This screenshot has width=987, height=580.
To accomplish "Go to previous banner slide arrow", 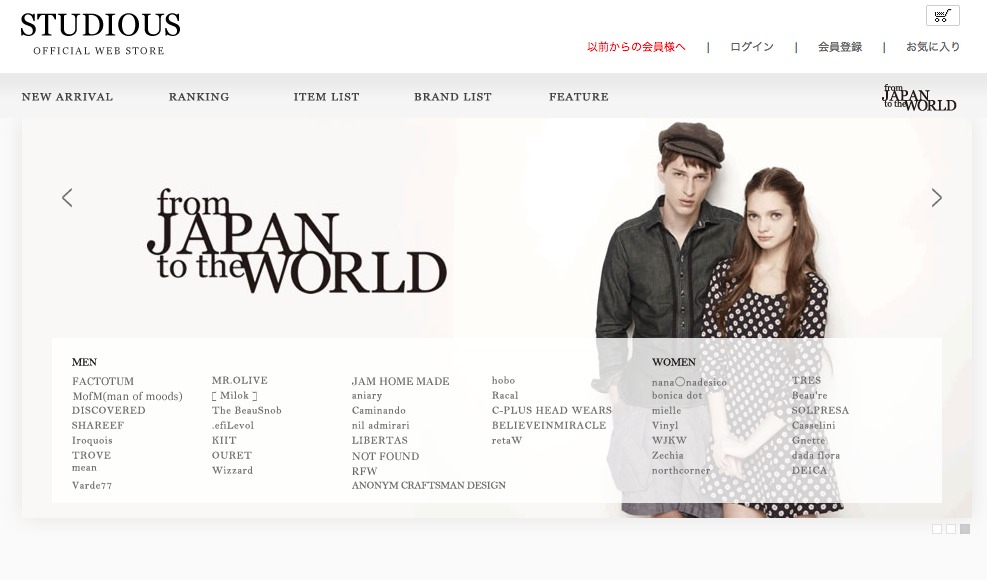I will point(67,198).
